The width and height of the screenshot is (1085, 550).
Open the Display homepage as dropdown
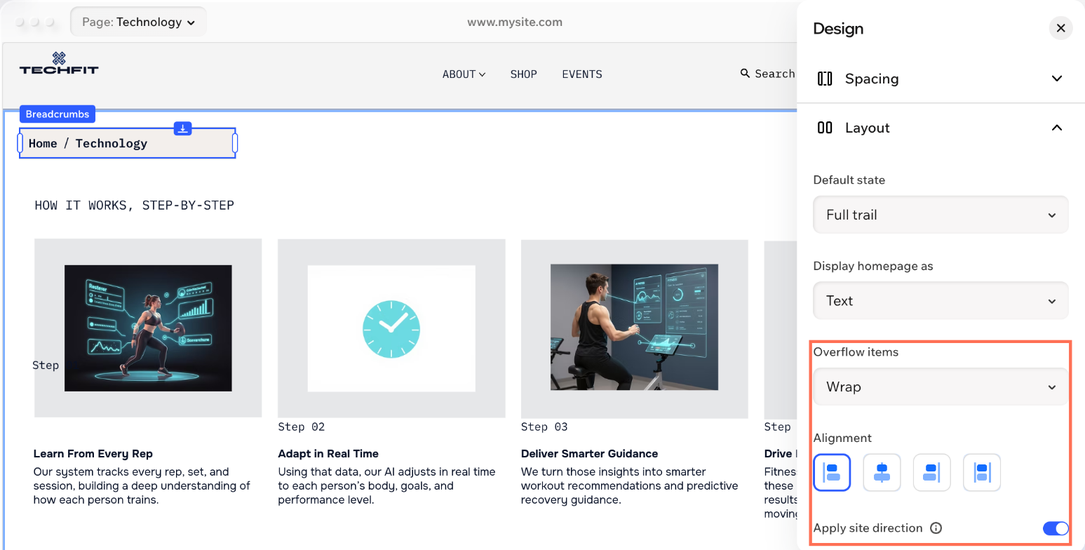(x=940, y=301)
